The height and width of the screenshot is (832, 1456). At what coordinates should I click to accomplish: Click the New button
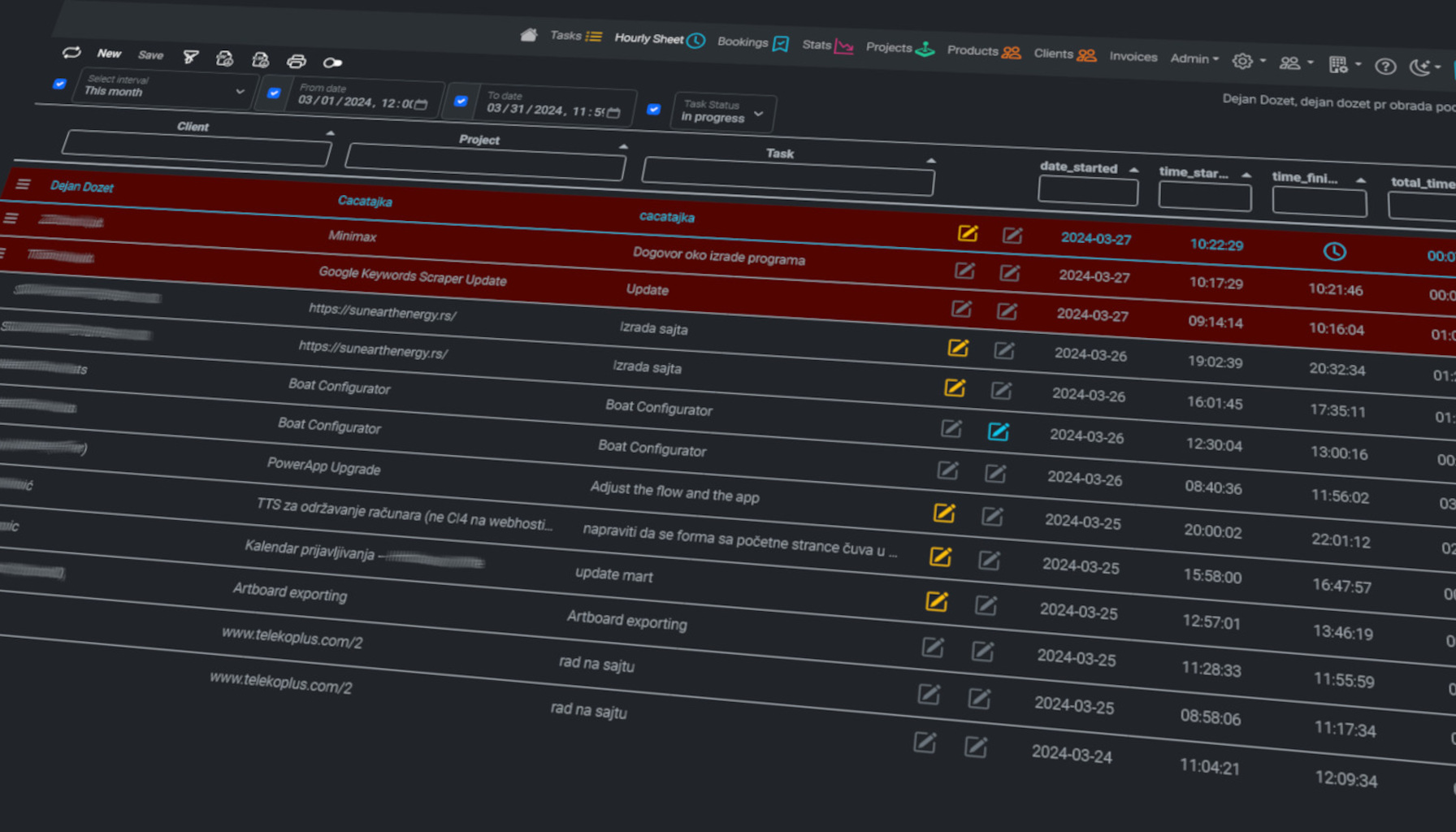[109, 54]
